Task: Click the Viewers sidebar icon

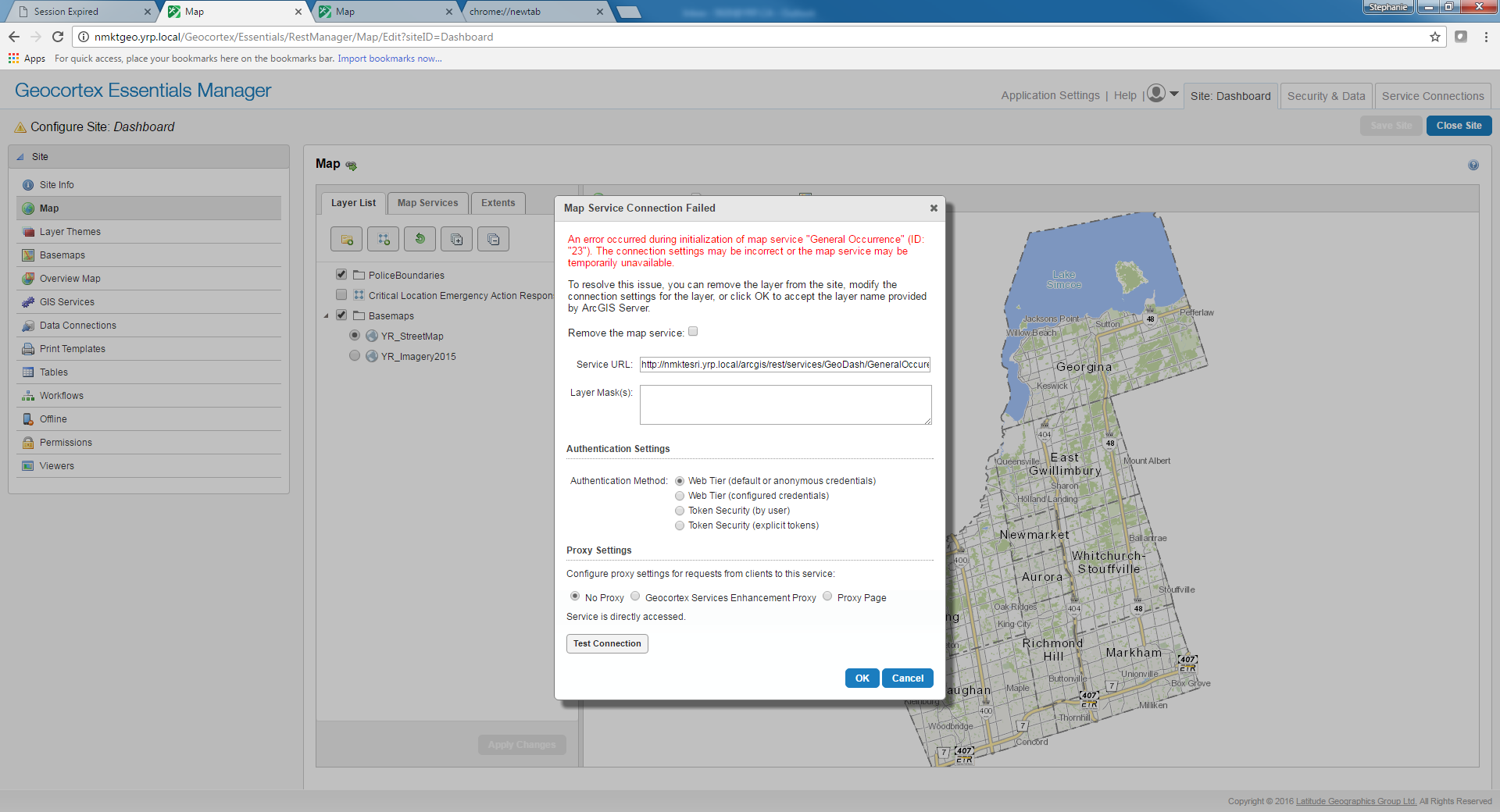Action: pos(28,466)
